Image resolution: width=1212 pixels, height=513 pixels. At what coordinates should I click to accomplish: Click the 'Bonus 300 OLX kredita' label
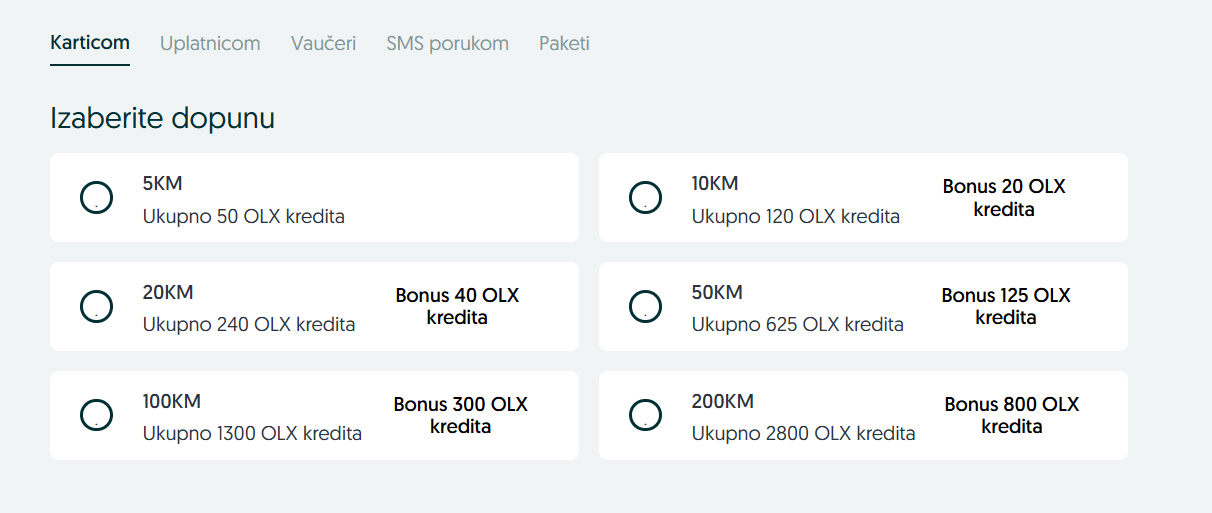pos(460,416)
